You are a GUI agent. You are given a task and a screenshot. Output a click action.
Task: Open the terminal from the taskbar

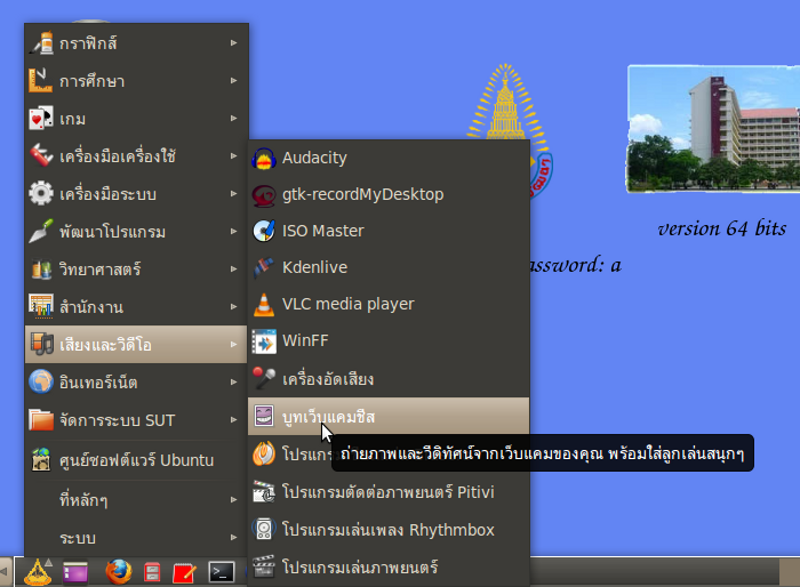[221, 572]
